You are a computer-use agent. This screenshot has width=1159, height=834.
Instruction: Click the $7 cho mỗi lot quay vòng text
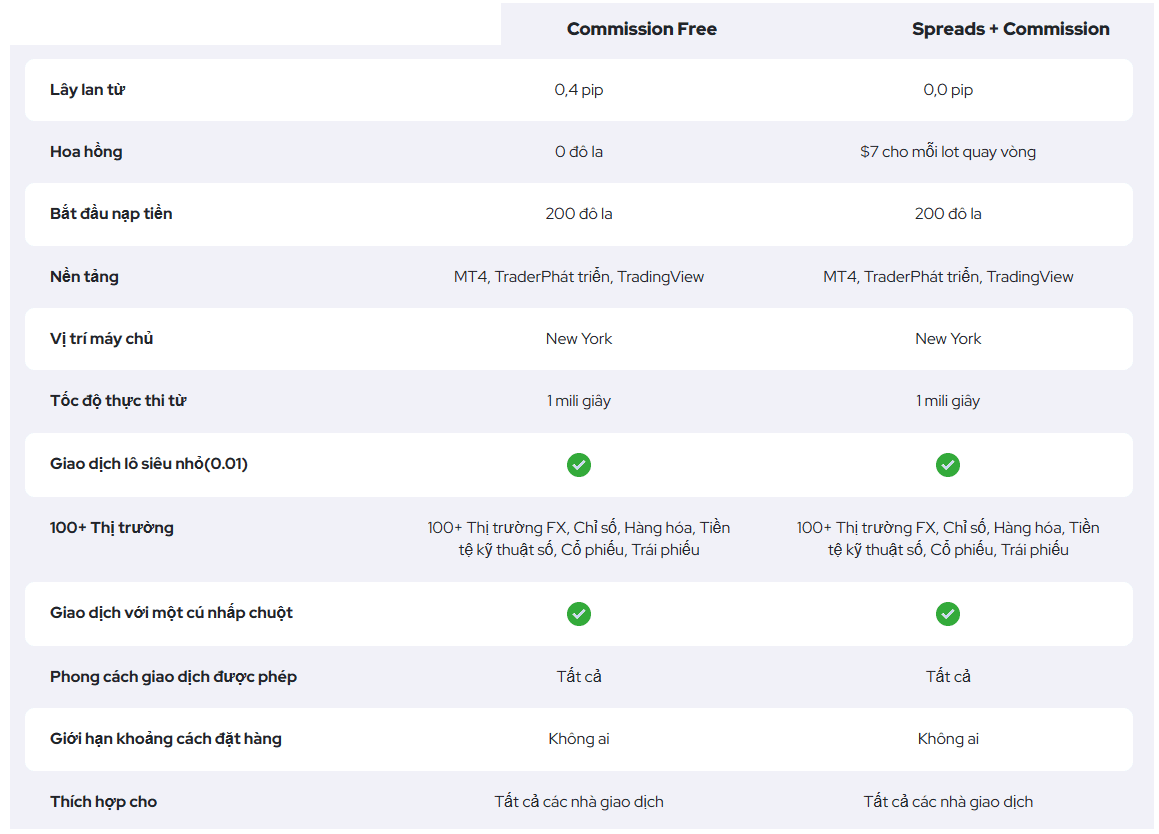coord(948,152)
